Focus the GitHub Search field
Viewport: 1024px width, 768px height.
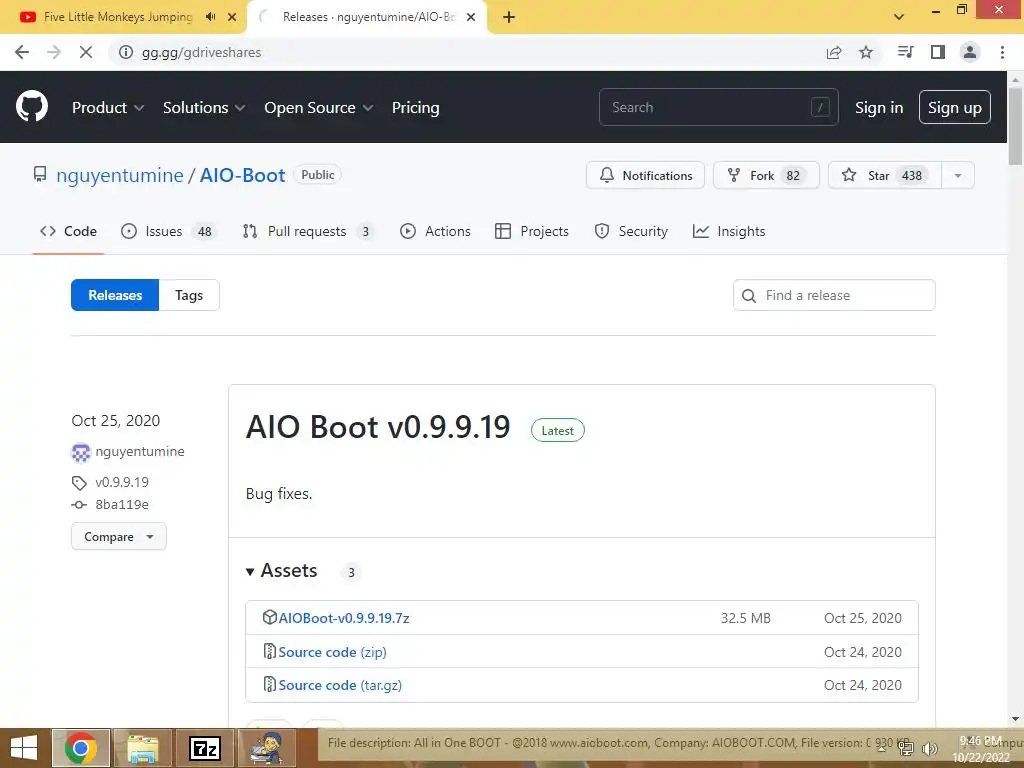pyautogui.click(x=718, y=107)
